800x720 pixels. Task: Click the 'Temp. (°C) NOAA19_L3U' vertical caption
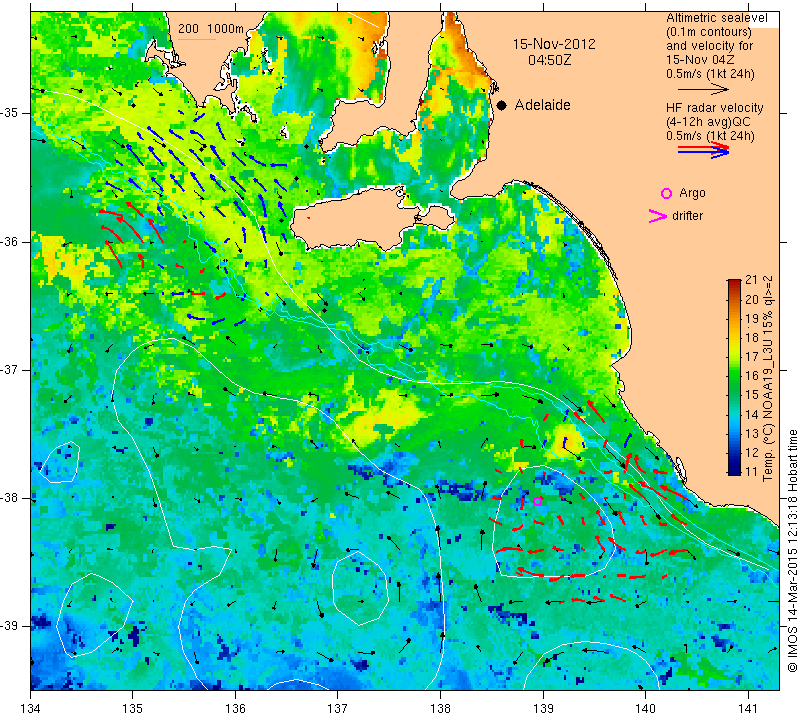tap(767, 379)
